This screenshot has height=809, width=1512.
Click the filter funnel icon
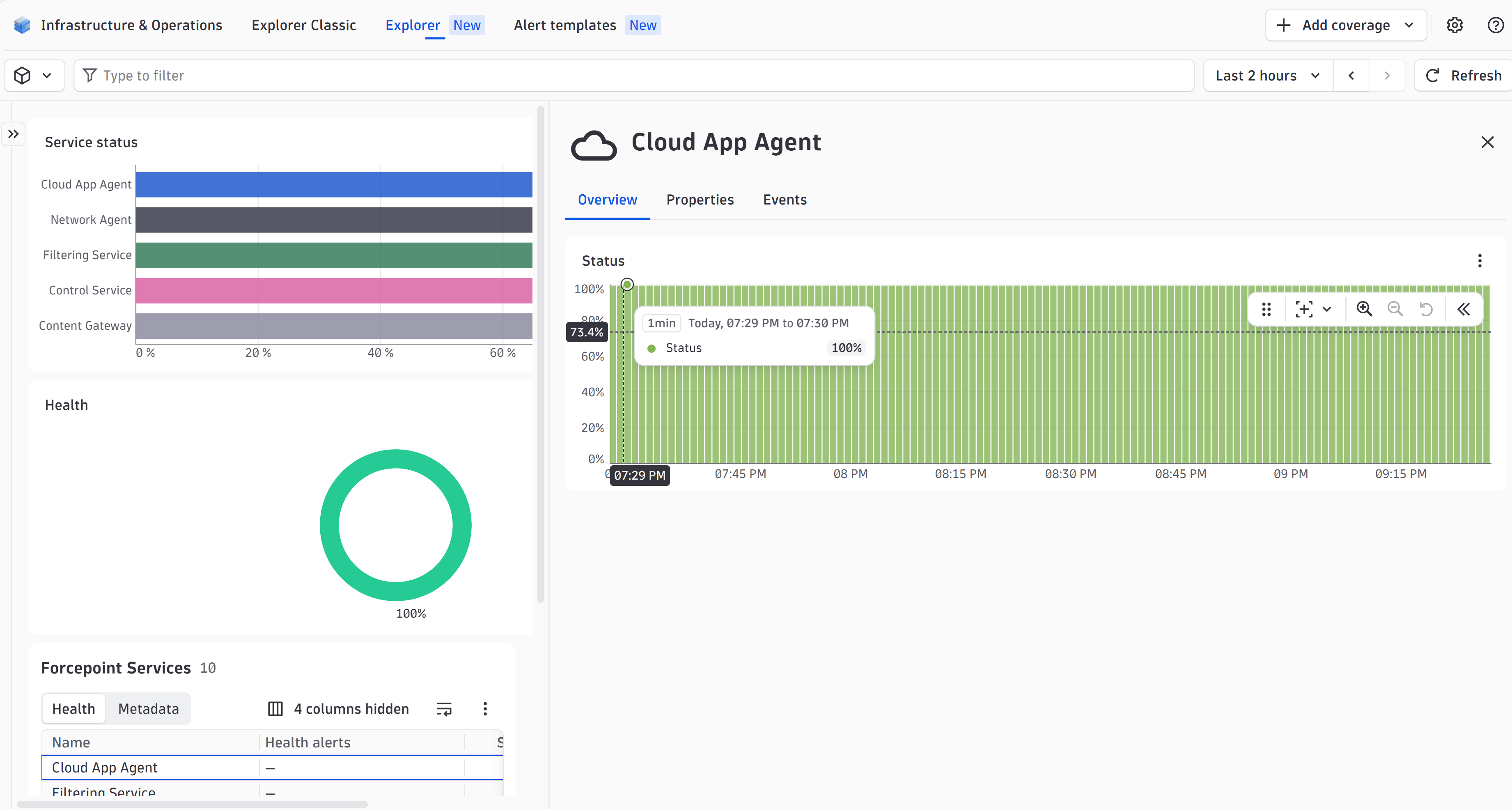click(90, 75)
